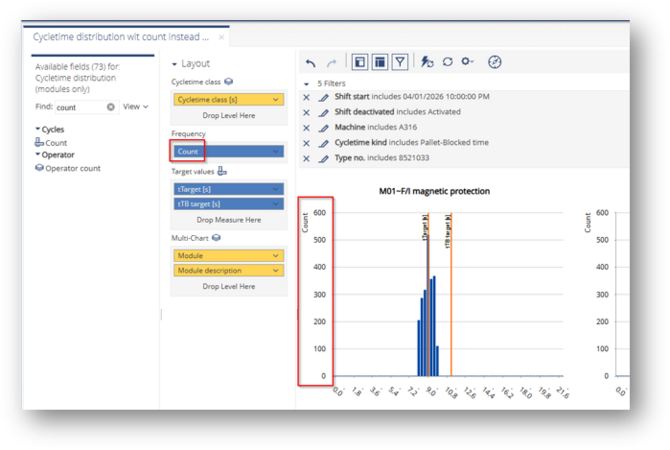Click Drop Level Here under Multi-Chart
Screen dimensions: 670x450
(x=229, y=286)
